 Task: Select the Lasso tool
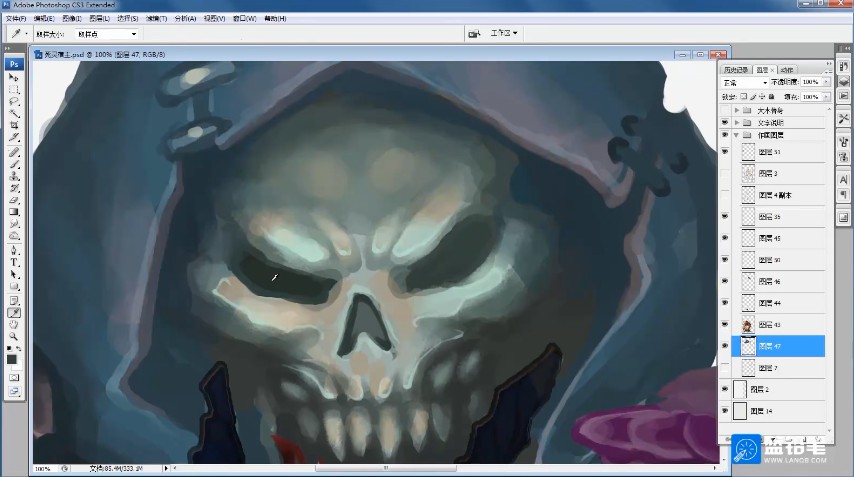14,101
